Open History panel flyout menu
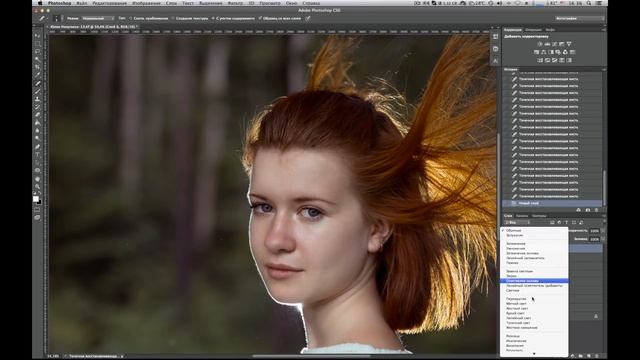640x360 pixels. (603, 69)
